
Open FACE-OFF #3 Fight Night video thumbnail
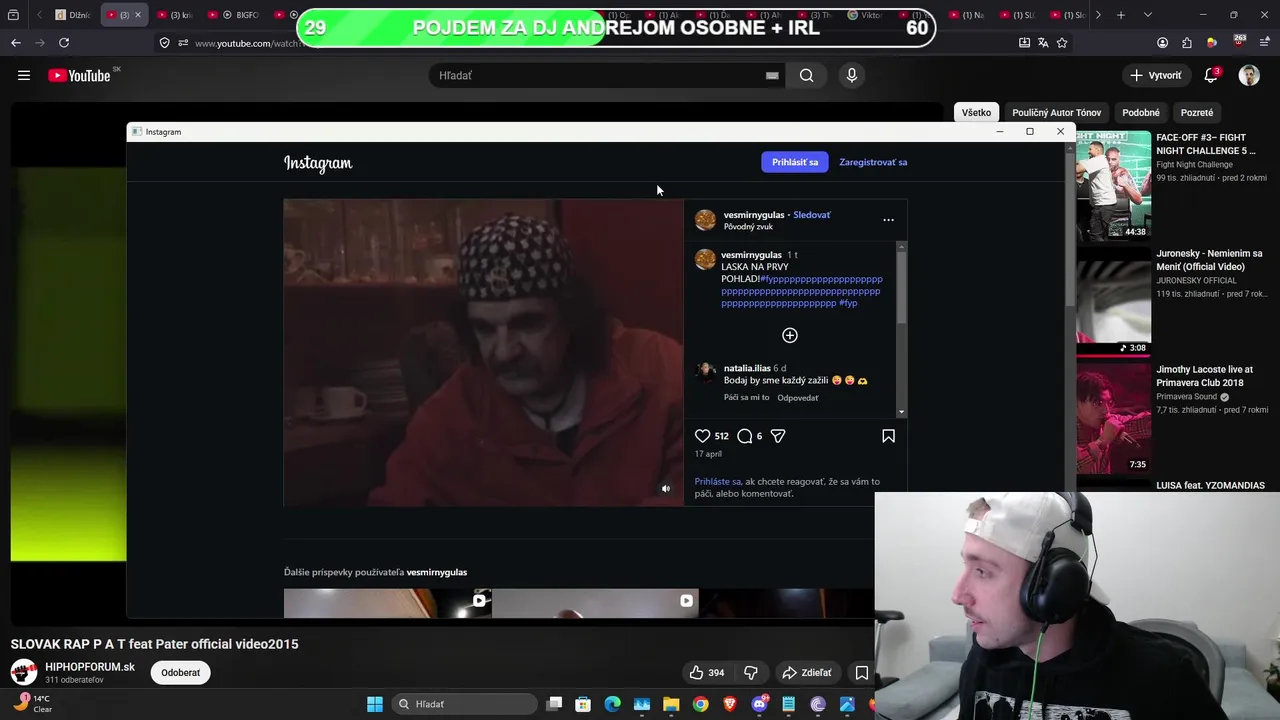coord(1113,185)
